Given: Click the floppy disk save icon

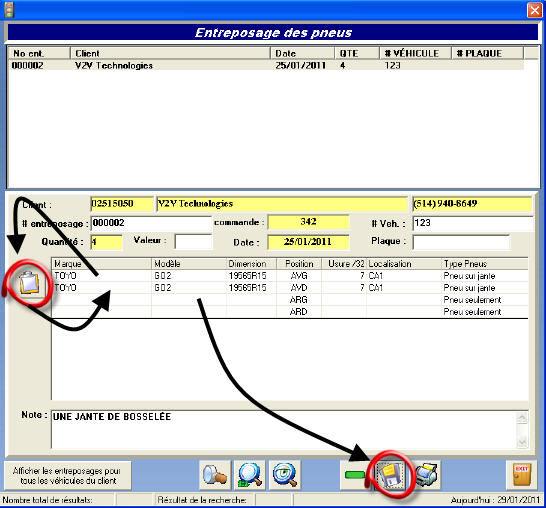Looking at the screenshot, I should [x=391, y=475].
